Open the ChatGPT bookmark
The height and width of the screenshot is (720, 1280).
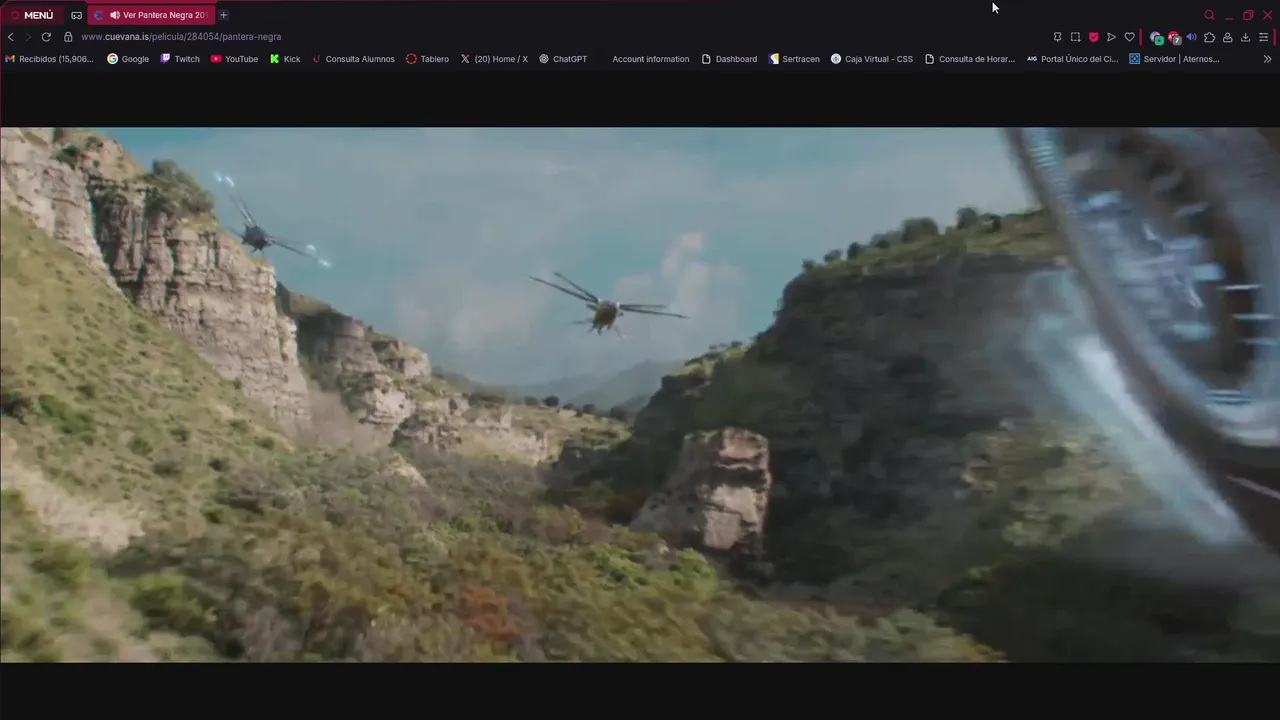pos(563,59)
